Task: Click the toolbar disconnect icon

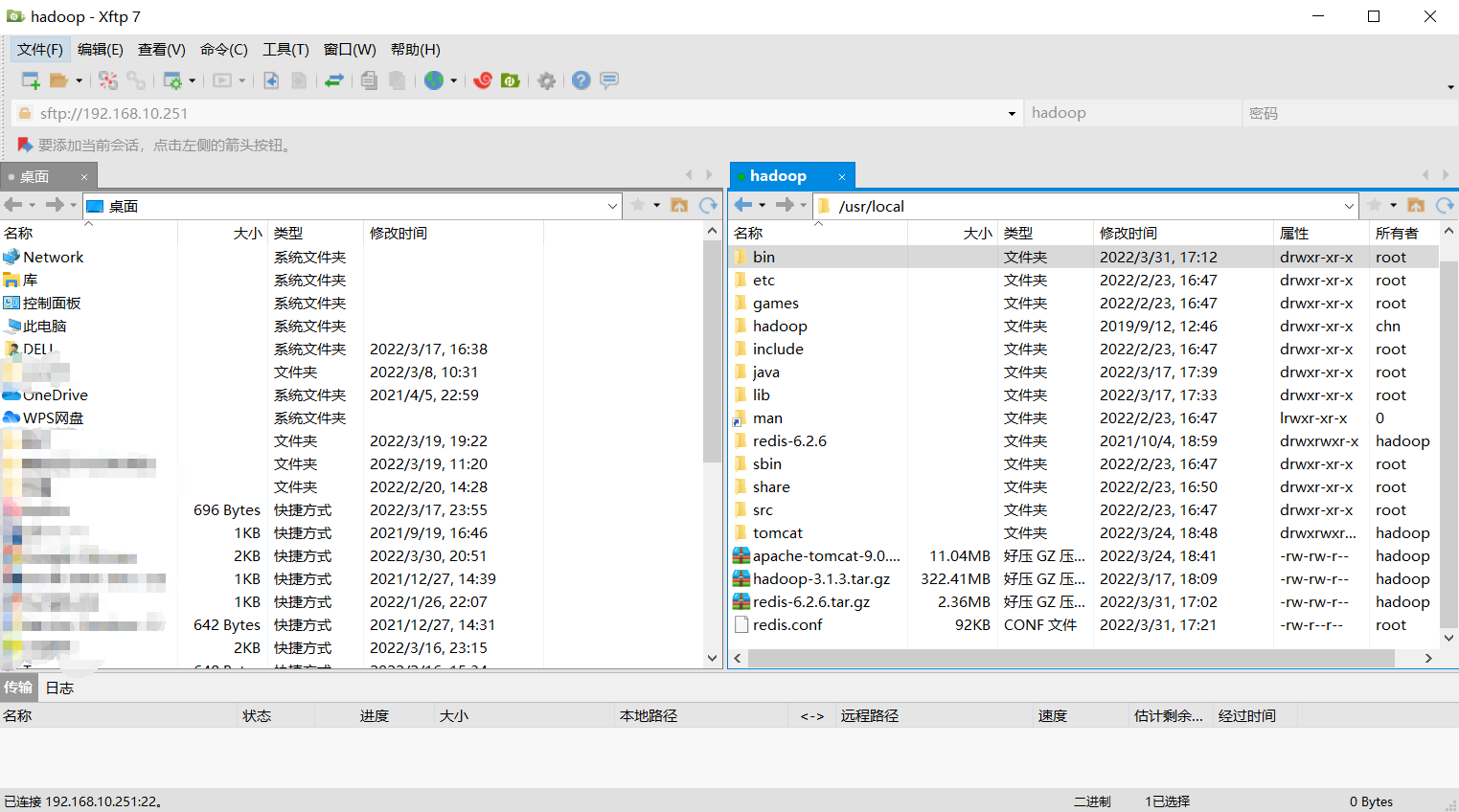Action: pyautogui.click(x=110, y=80)
